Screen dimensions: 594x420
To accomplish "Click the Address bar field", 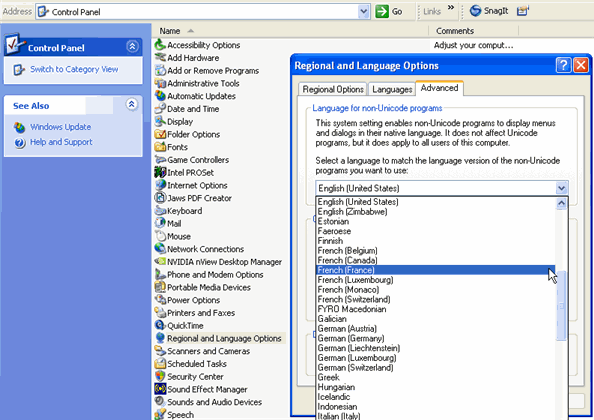I will point(203,12).
